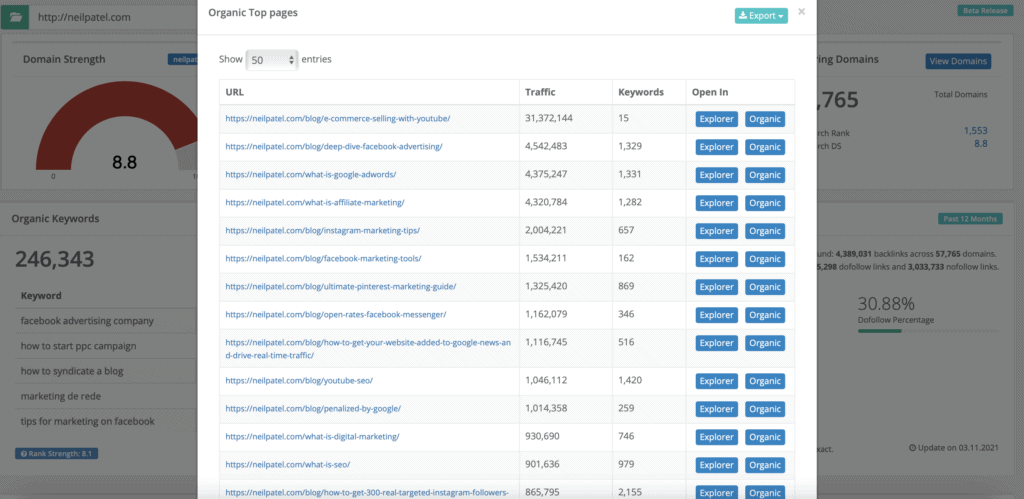The height and width of the screenshot is (499, 1024).
Task: Click the Beta Release badge
Action: 985,10
